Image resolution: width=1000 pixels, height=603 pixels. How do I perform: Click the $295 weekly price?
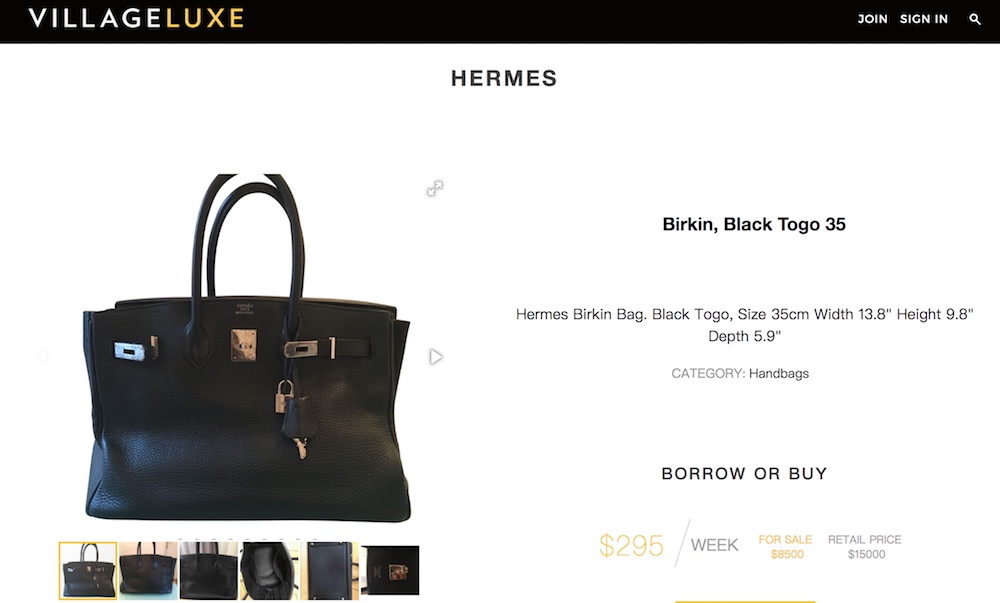point(631,546)
